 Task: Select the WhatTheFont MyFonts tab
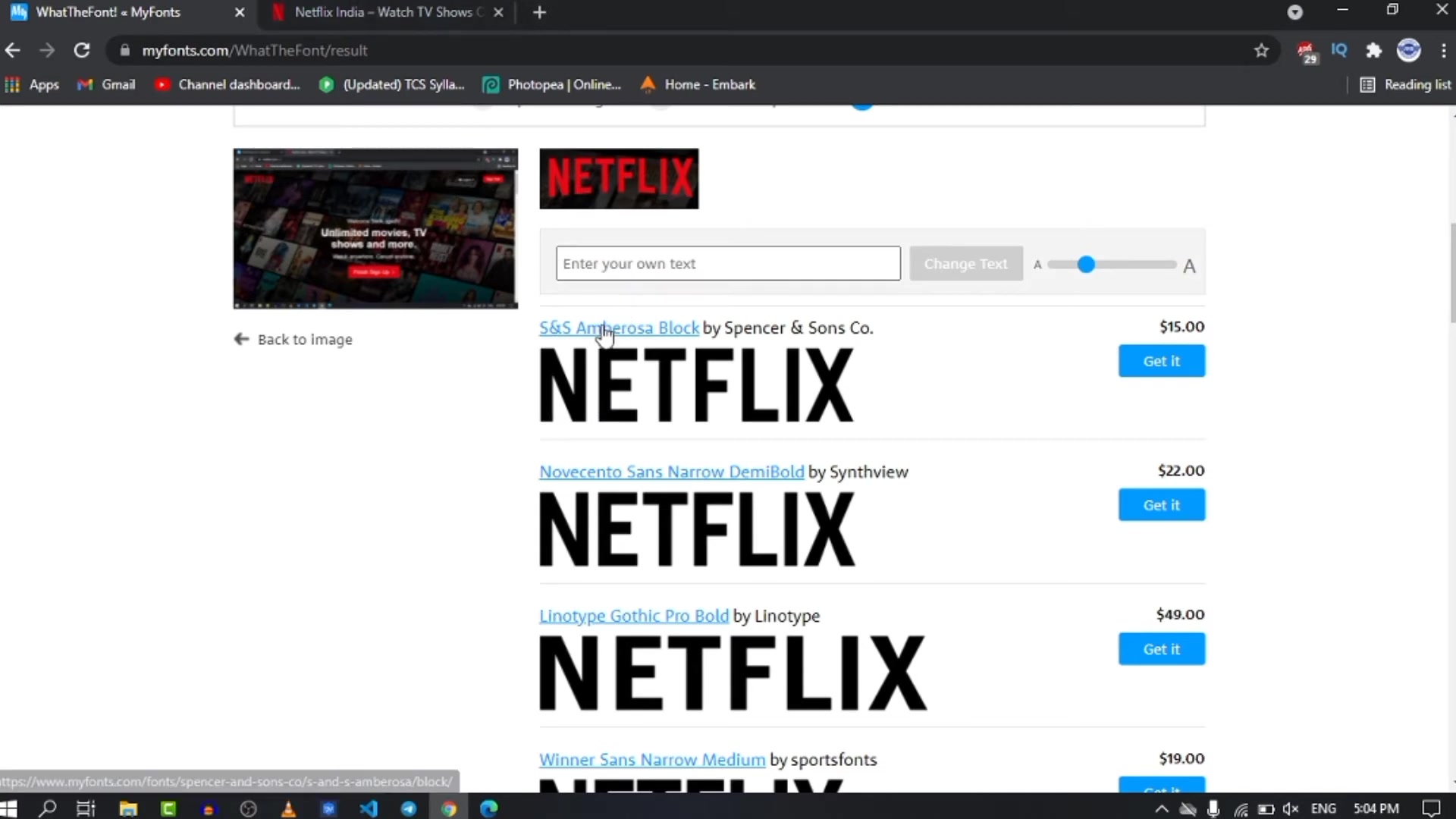coord(129,12)
